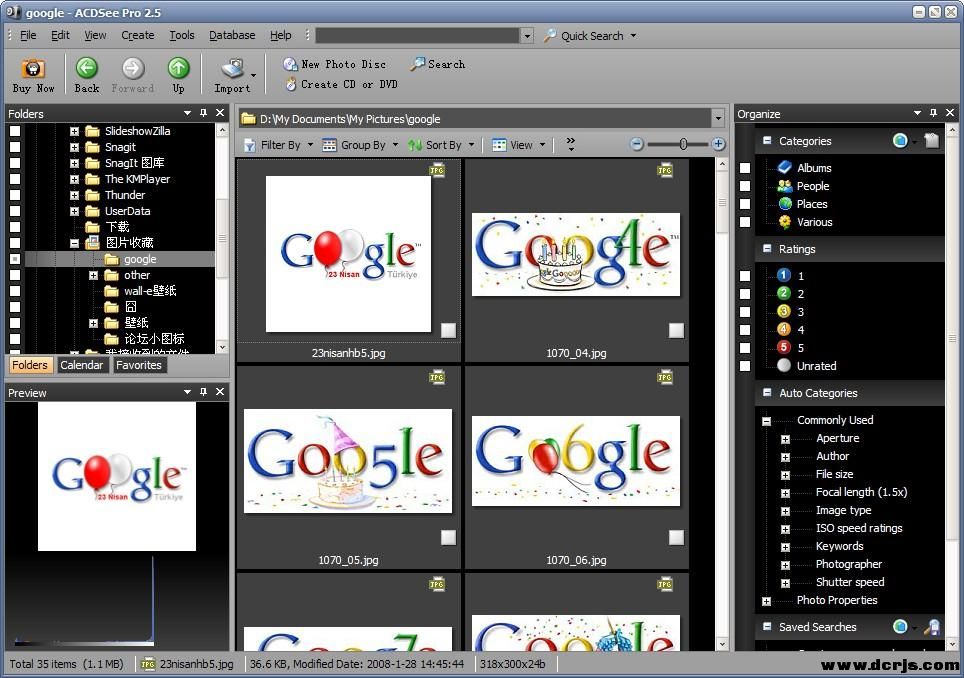This screenshot has height=678, width=964.
Task: Click the green Up arrow icon
Action: (178, 68)
